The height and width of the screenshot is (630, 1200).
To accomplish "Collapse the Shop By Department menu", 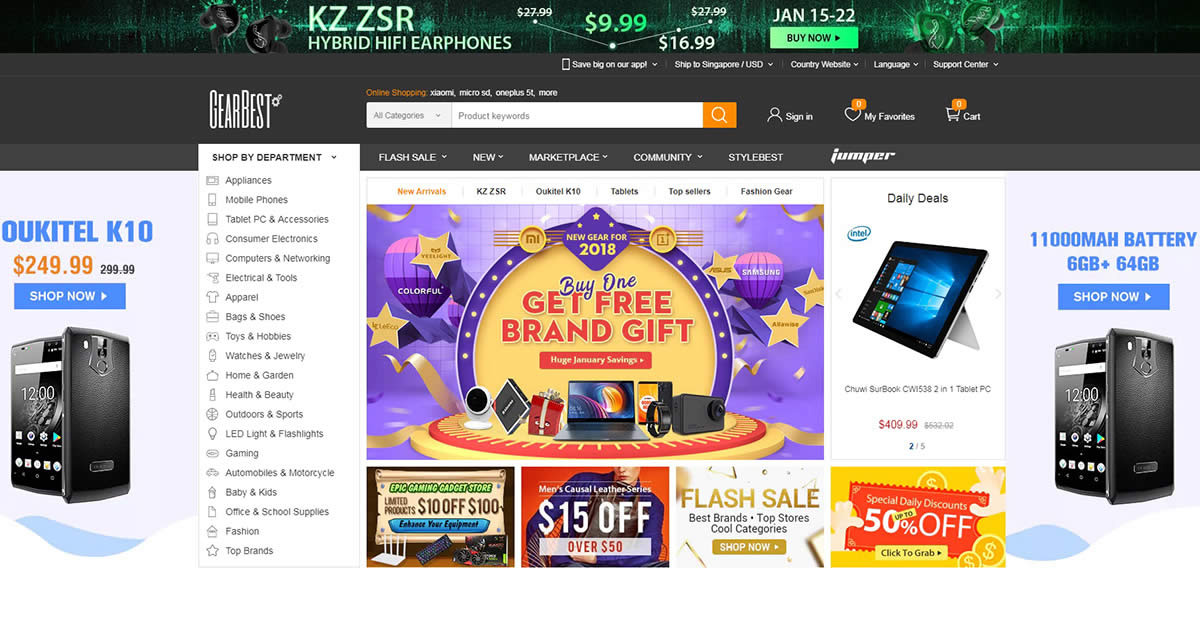I will [274, 157].
